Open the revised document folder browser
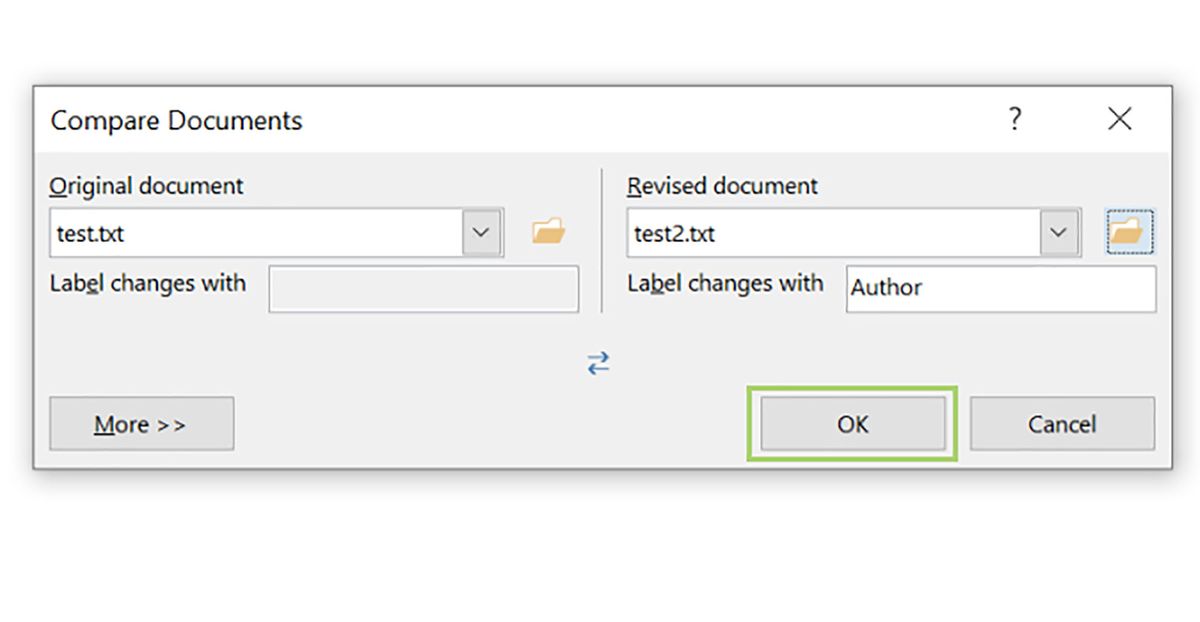This screenshot has width=1200, height=622. [x=1129, y=230]
